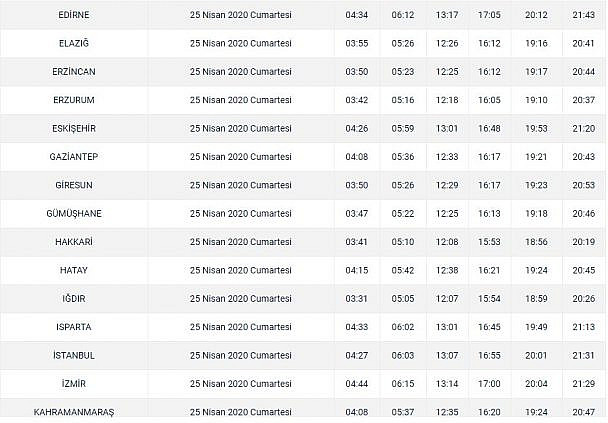Select the 03:42 time in the ERZURUM row
Viewport: 608px width, 423px height.
tap(356, 100)
